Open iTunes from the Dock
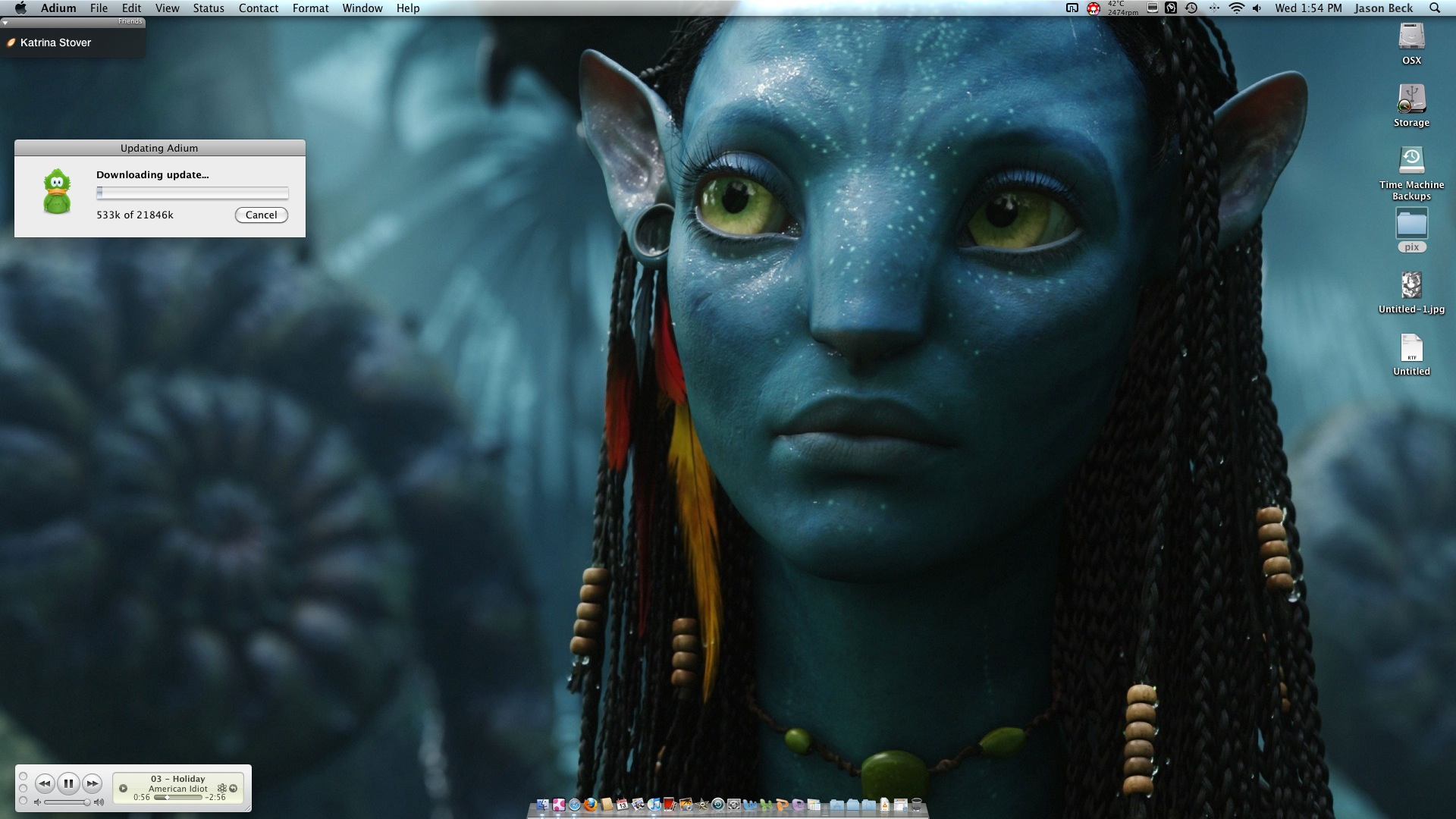The width and height of the screenshot is (1456, 819). 654,805
